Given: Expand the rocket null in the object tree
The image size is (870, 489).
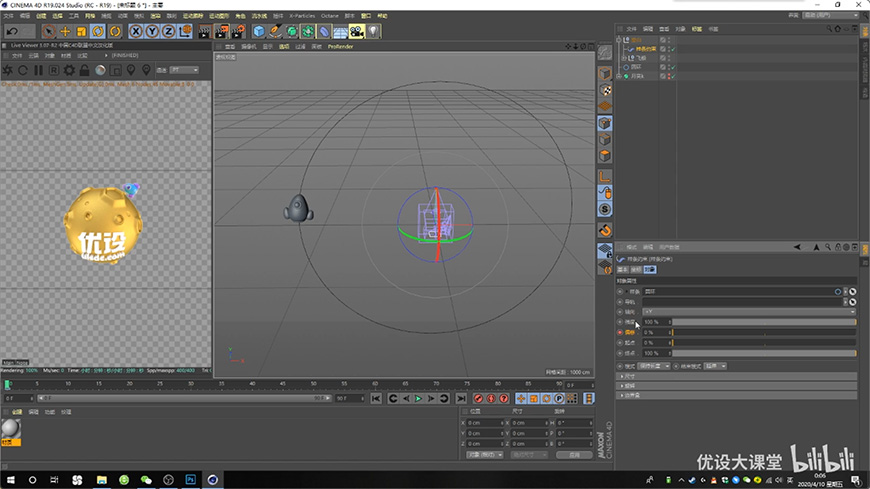Looking at the screenshot, I should pos(624,58).
